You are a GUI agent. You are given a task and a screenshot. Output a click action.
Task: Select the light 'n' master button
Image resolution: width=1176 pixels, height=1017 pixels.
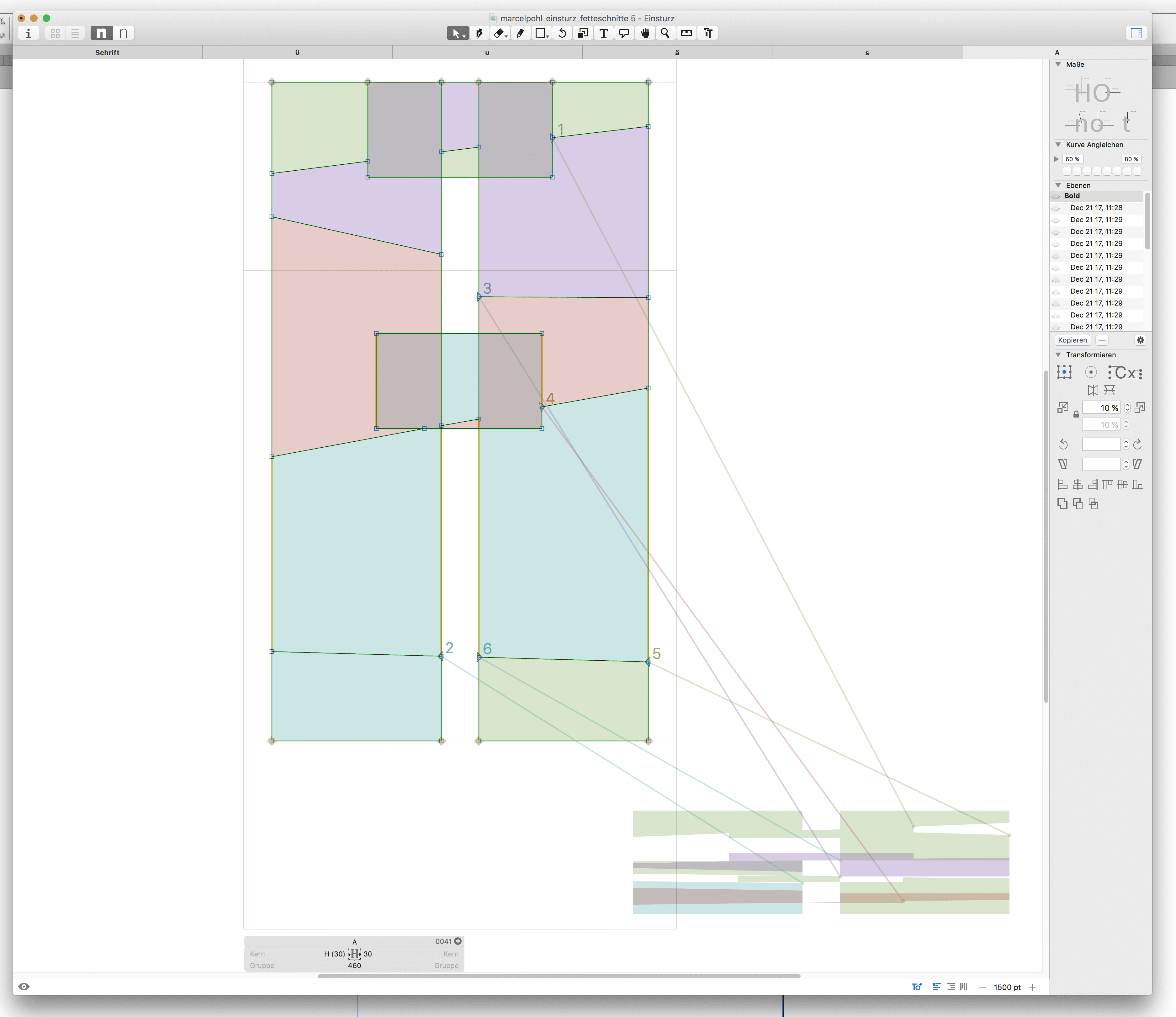123,33
